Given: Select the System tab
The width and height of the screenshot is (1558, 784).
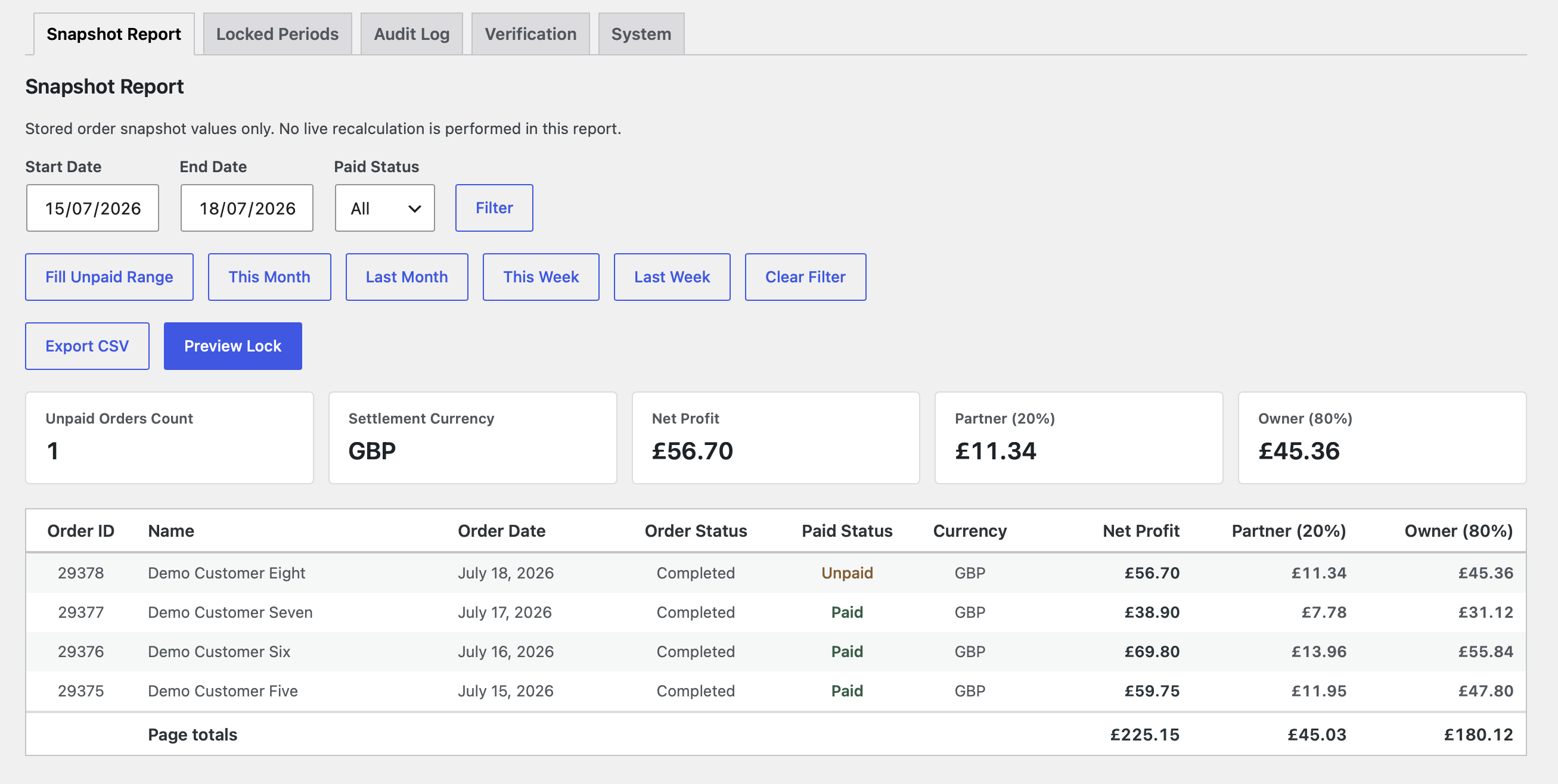Looking at the screenshot, I should (641, 34).
